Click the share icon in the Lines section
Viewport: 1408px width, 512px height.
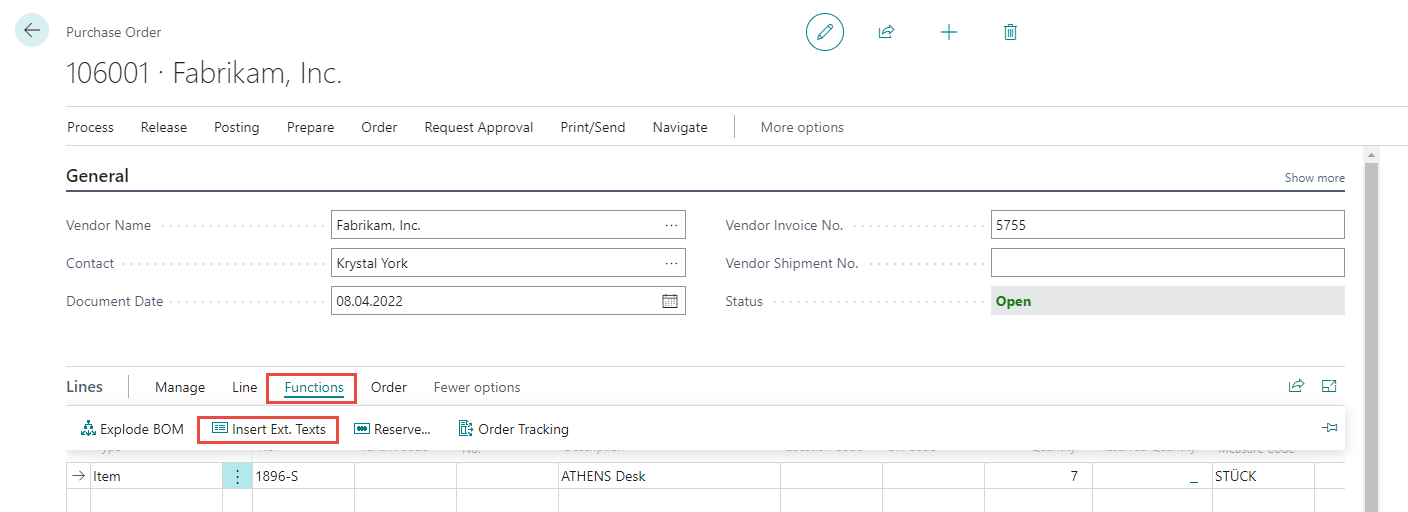[1296, 386]
